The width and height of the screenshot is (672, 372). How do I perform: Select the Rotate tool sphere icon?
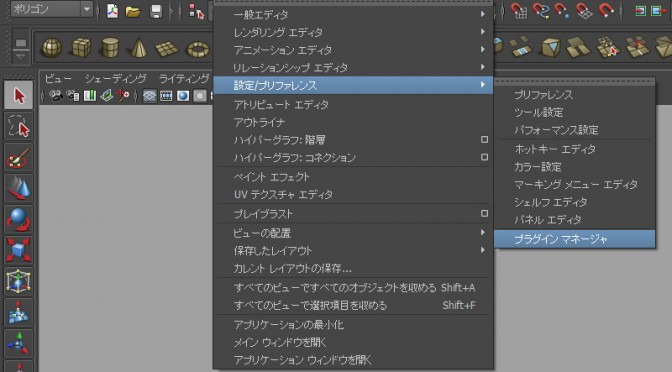pos(18,219)
